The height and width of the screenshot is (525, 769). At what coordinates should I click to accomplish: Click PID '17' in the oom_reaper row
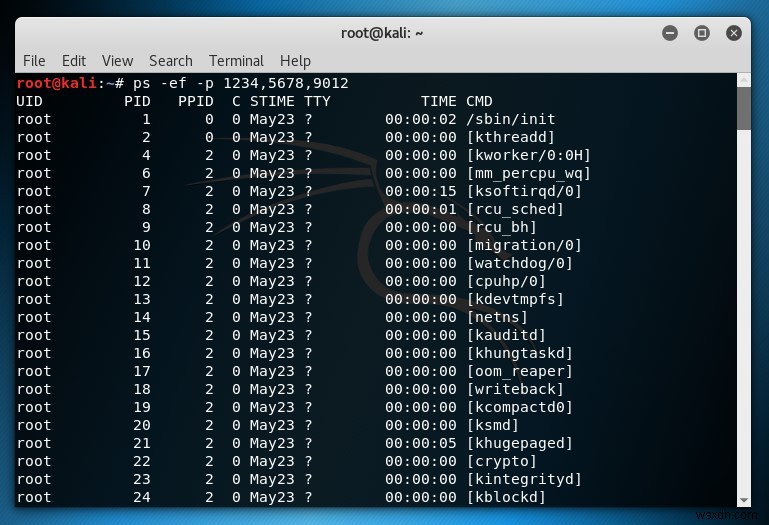tap(142, 371)
